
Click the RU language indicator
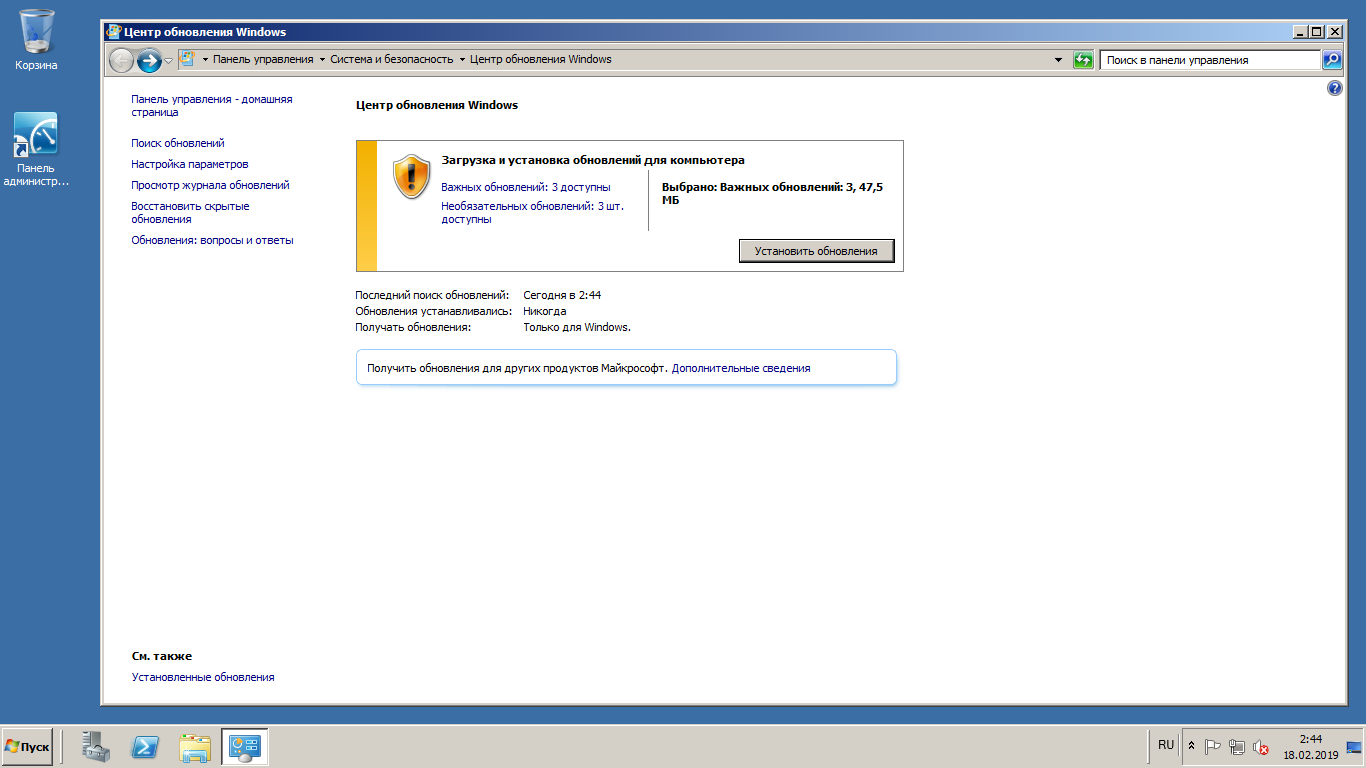click(1166, 745)
